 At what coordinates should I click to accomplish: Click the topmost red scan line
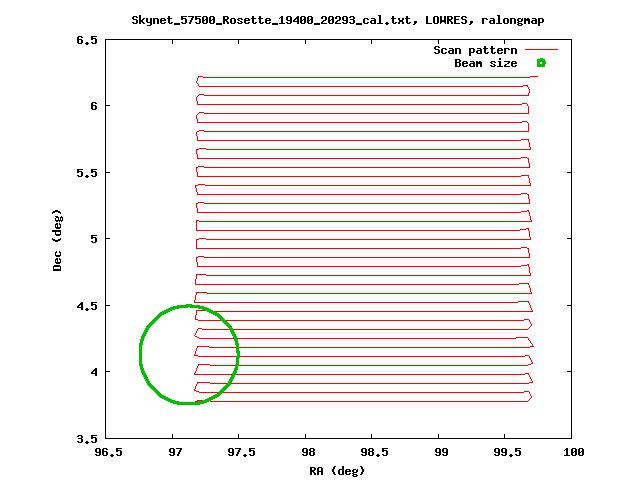coord(367,77)
